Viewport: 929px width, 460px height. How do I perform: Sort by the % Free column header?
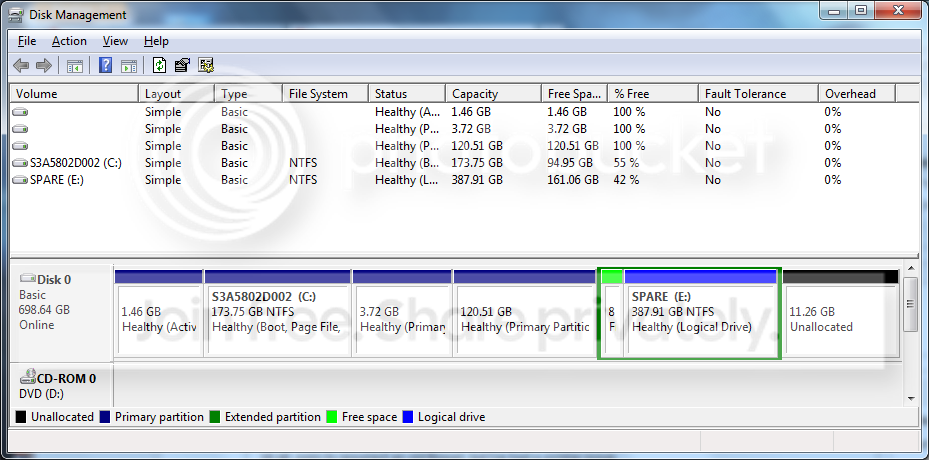pyautogui.click(x=653, y=94)
